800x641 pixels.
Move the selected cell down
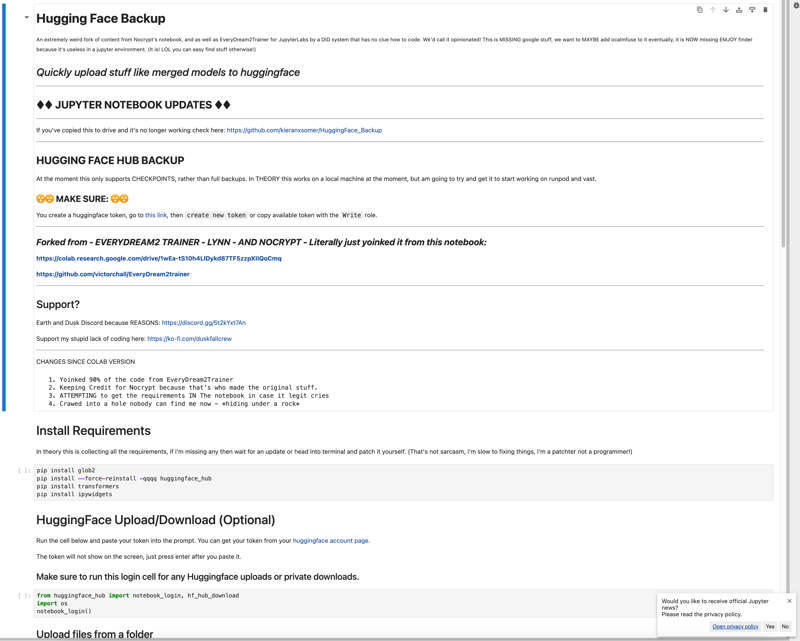pos(726,10)
